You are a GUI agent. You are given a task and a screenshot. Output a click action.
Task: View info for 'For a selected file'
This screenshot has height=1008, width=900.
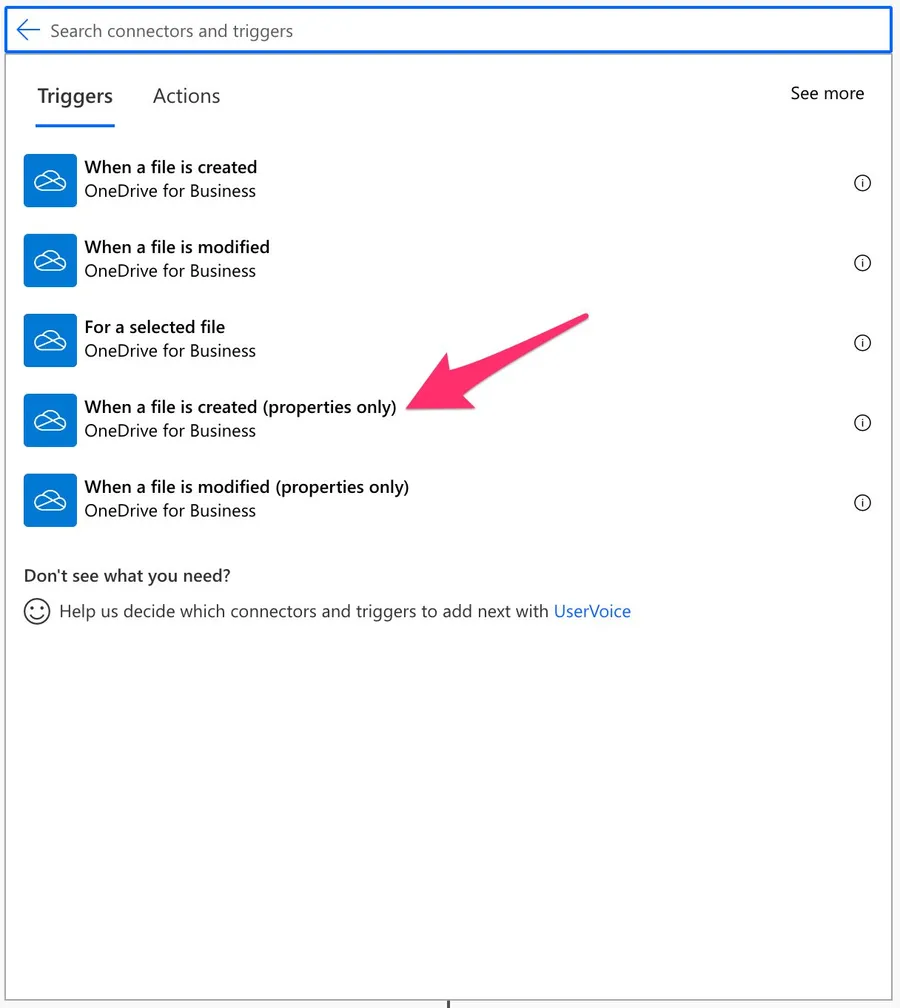862,343
